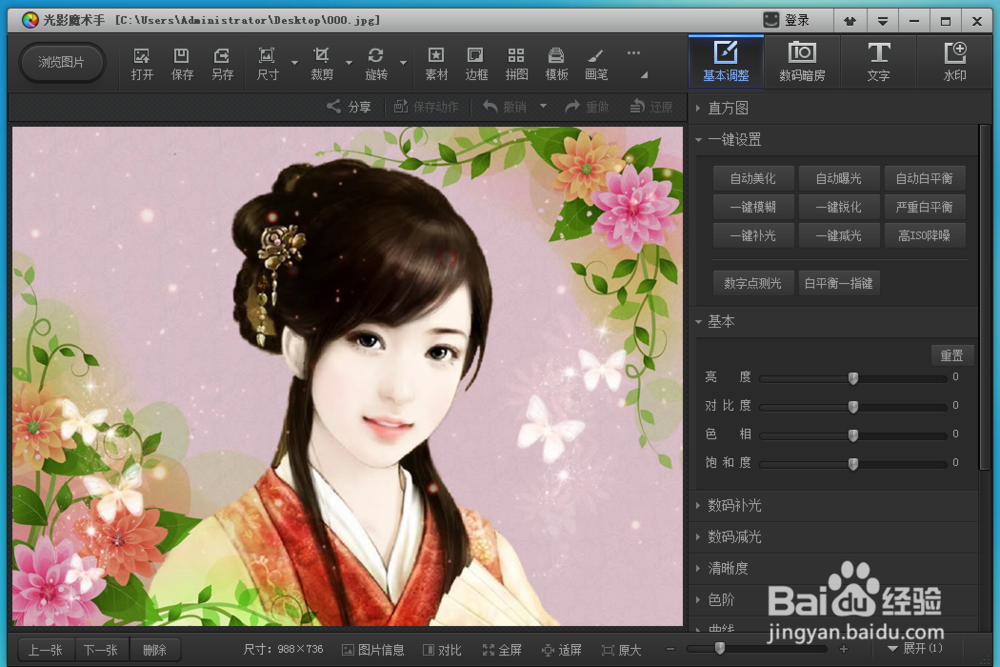Open the 模板 (Template) tool
The height and width of the screenshot is (667, 1000).
tap(556, 64)
